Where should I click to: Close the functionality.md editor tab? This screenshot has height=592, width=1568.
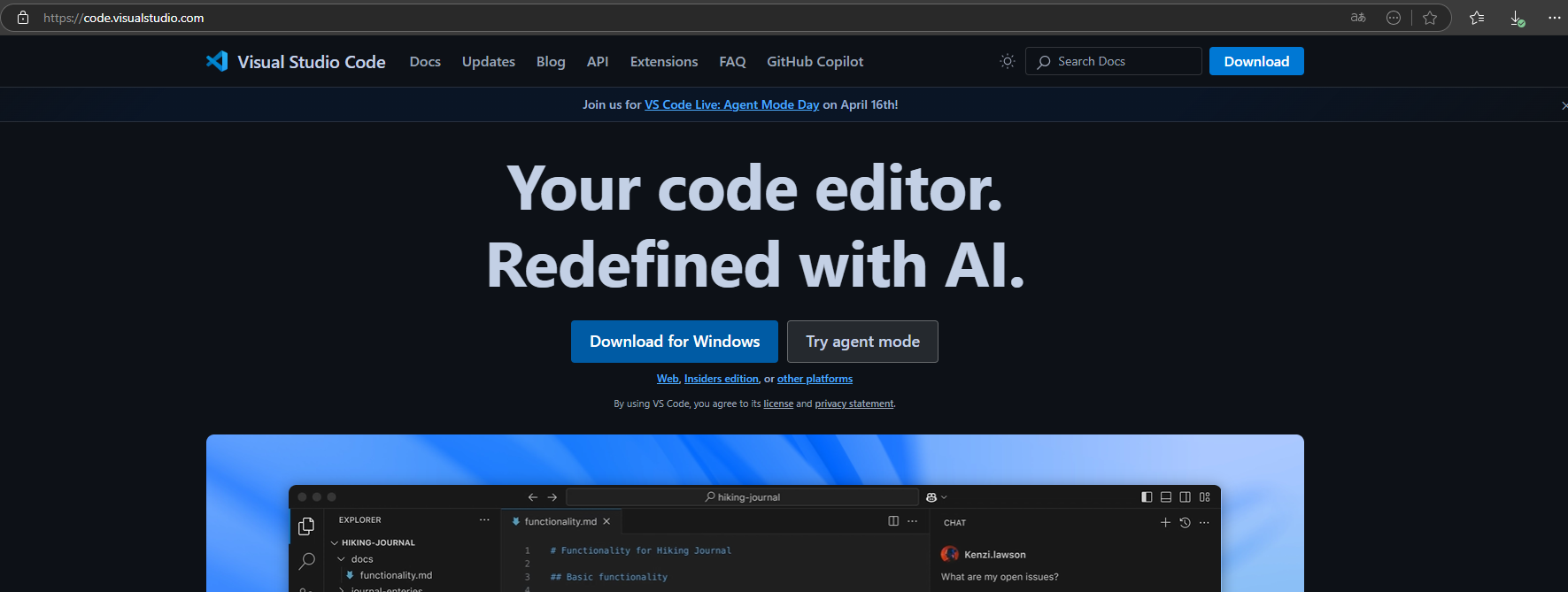(606, 522)
